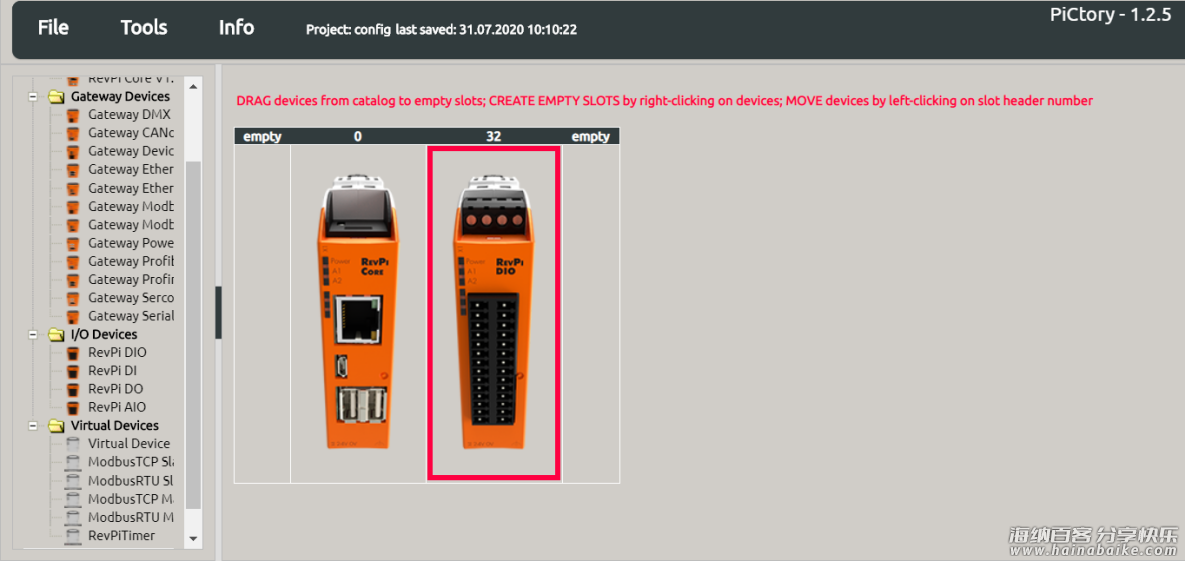1185x561 pixels.
Task: Select the Gateway Serial device icon
Action: (73, 316)
